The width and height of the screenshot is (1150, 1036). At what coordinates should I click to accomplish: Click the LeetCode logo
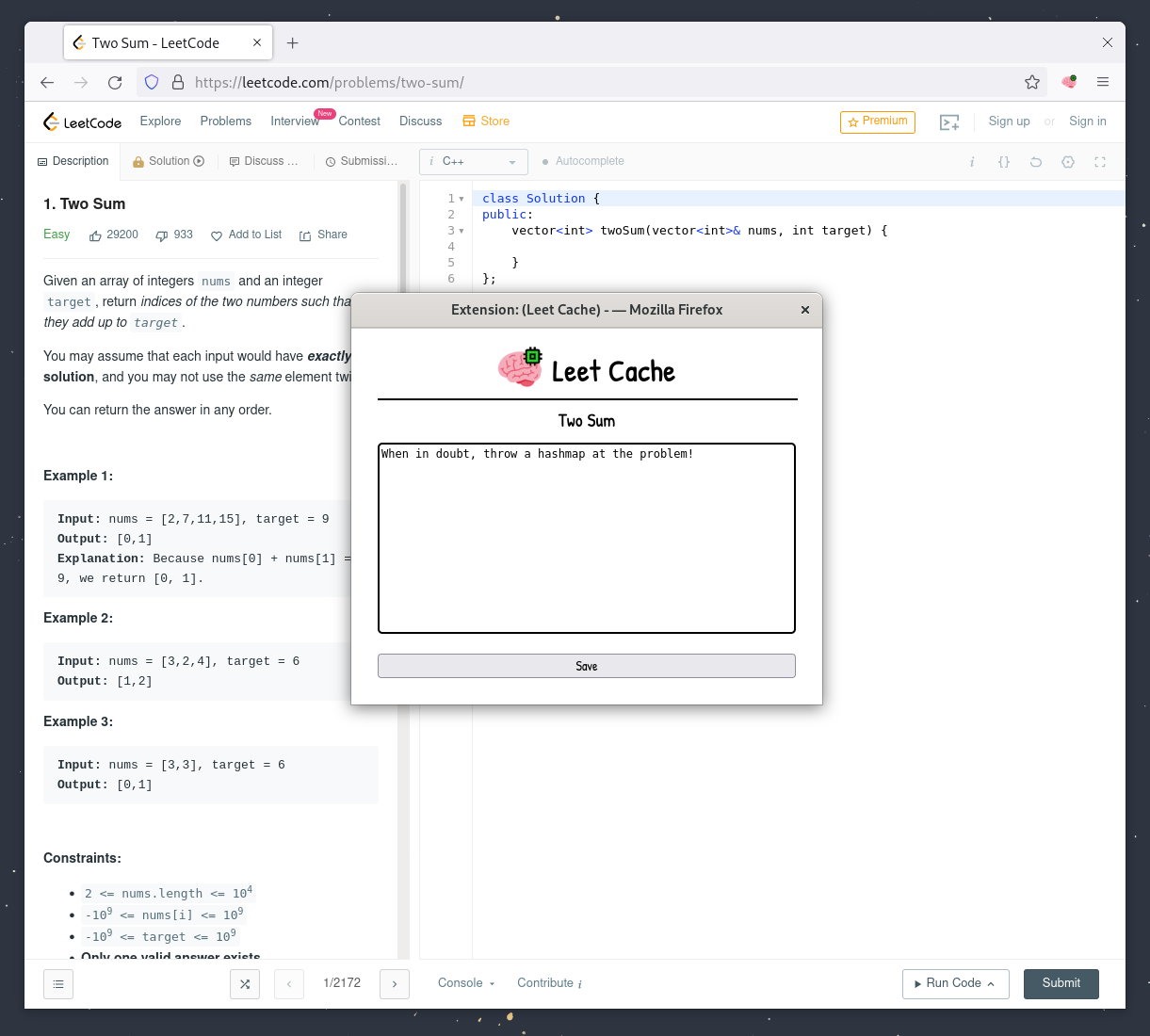tap(83, 121)
